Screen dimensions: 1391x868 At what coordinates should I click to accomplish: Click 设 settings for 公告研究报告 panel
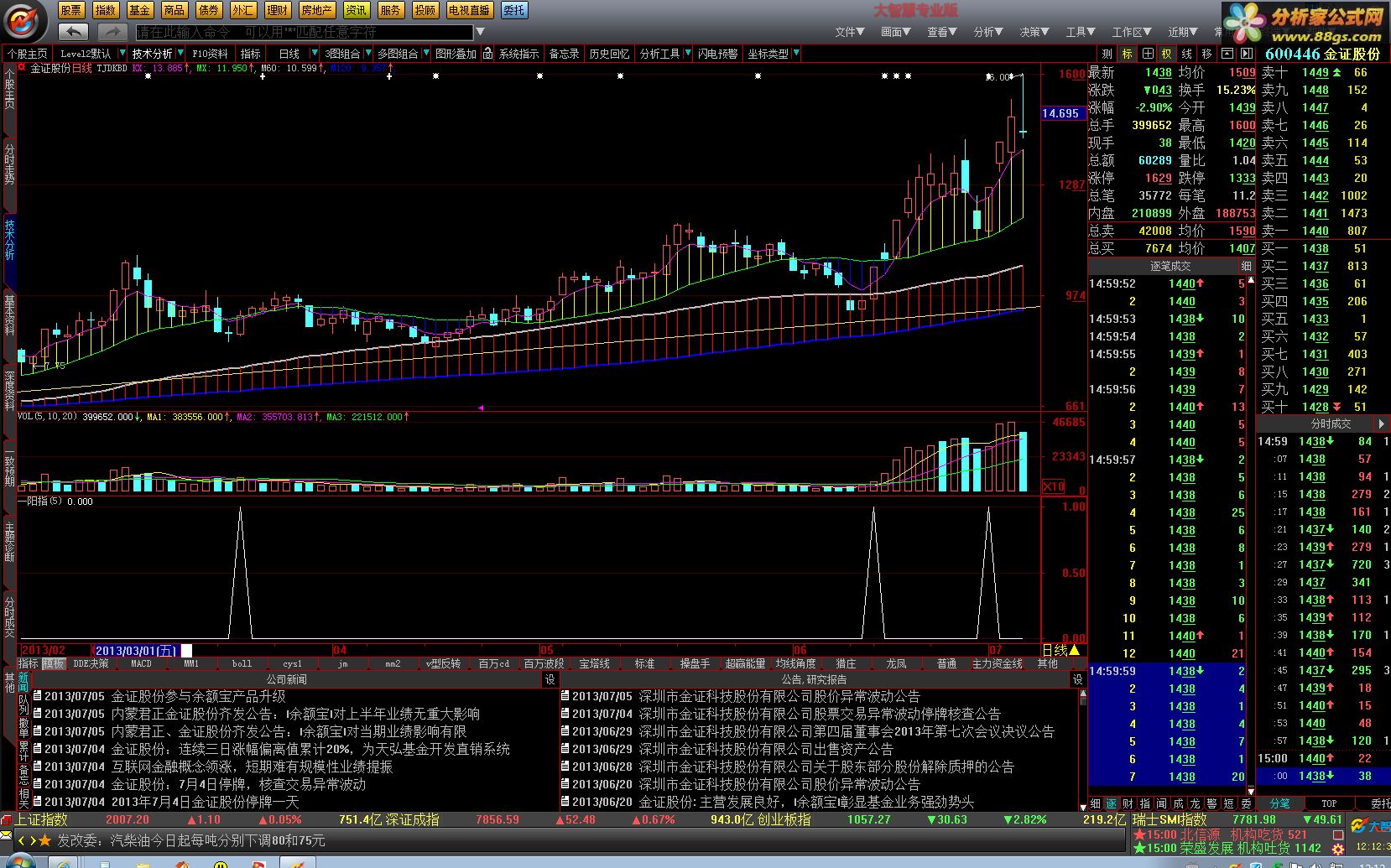pos(1078,679)
